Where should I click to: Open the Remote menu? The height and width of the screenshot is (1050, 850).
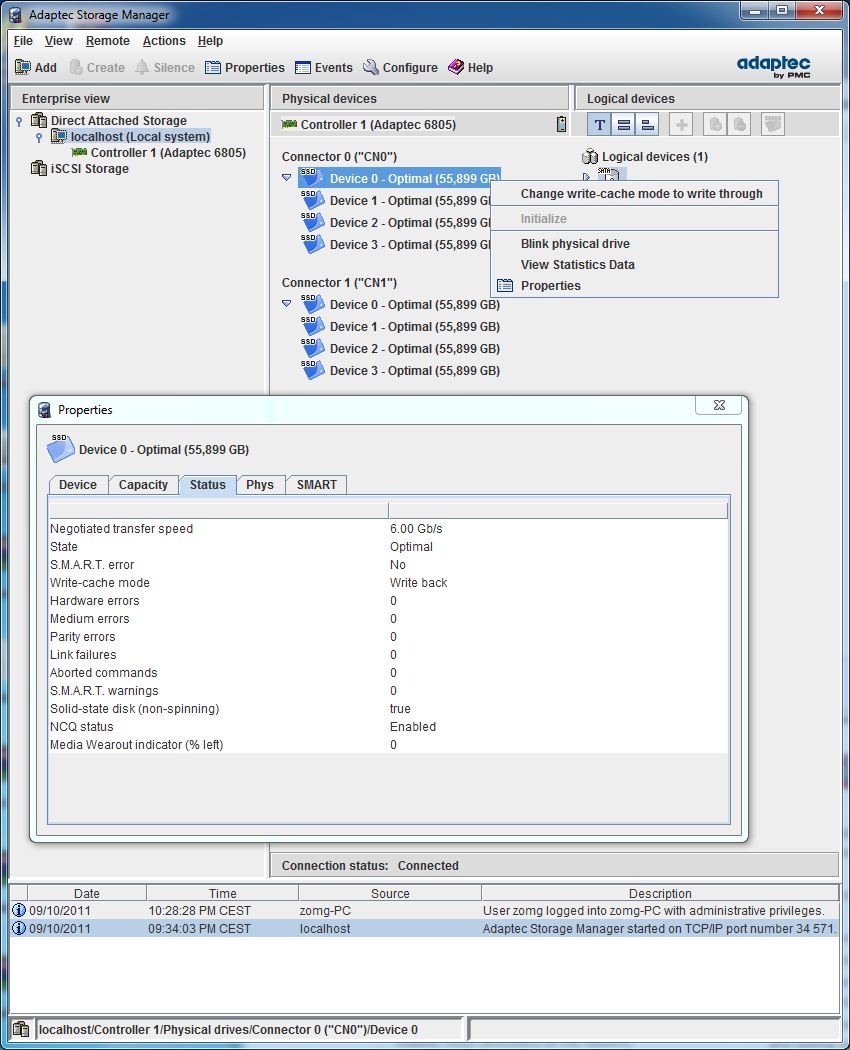(108, 41)
